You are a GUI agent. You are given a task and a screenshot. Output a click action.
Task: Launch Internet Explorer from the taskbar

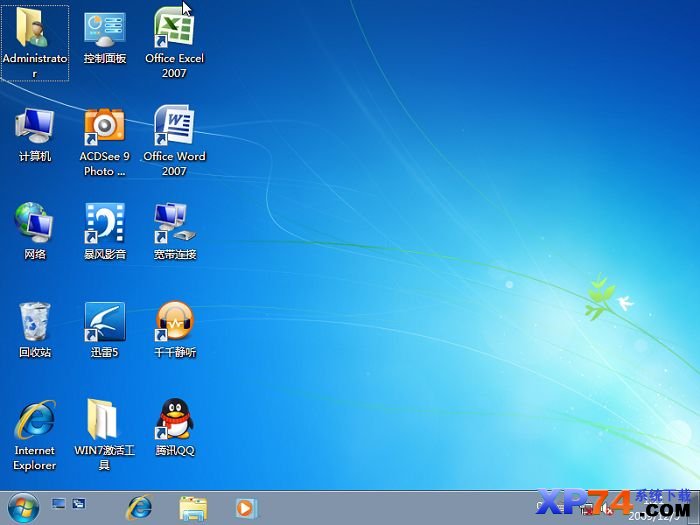click(139, 508)
